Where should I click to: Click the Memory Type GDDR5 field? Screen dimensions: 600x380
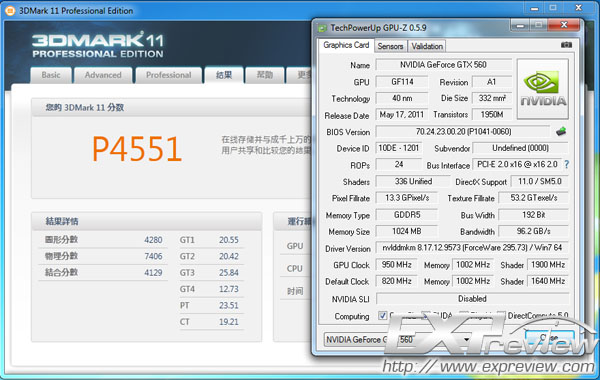click(407, 215)
